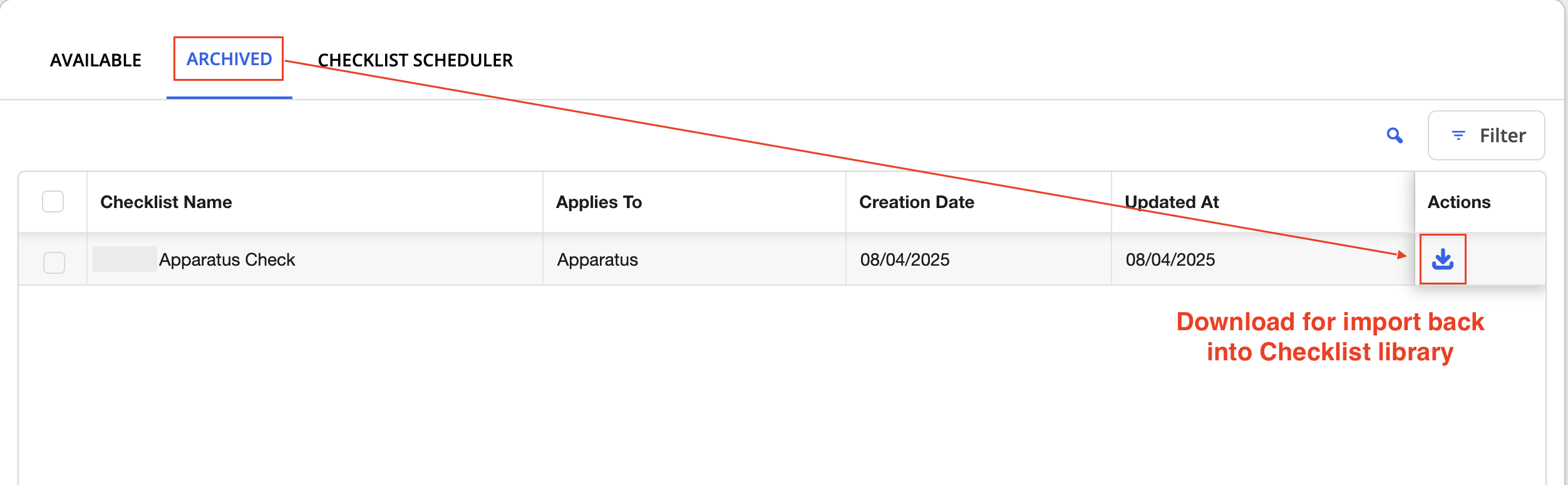This screenshot has height=485, width=1568.
Task: Download the archived Apparatus Check checklist
Action: click(1443, 259)
